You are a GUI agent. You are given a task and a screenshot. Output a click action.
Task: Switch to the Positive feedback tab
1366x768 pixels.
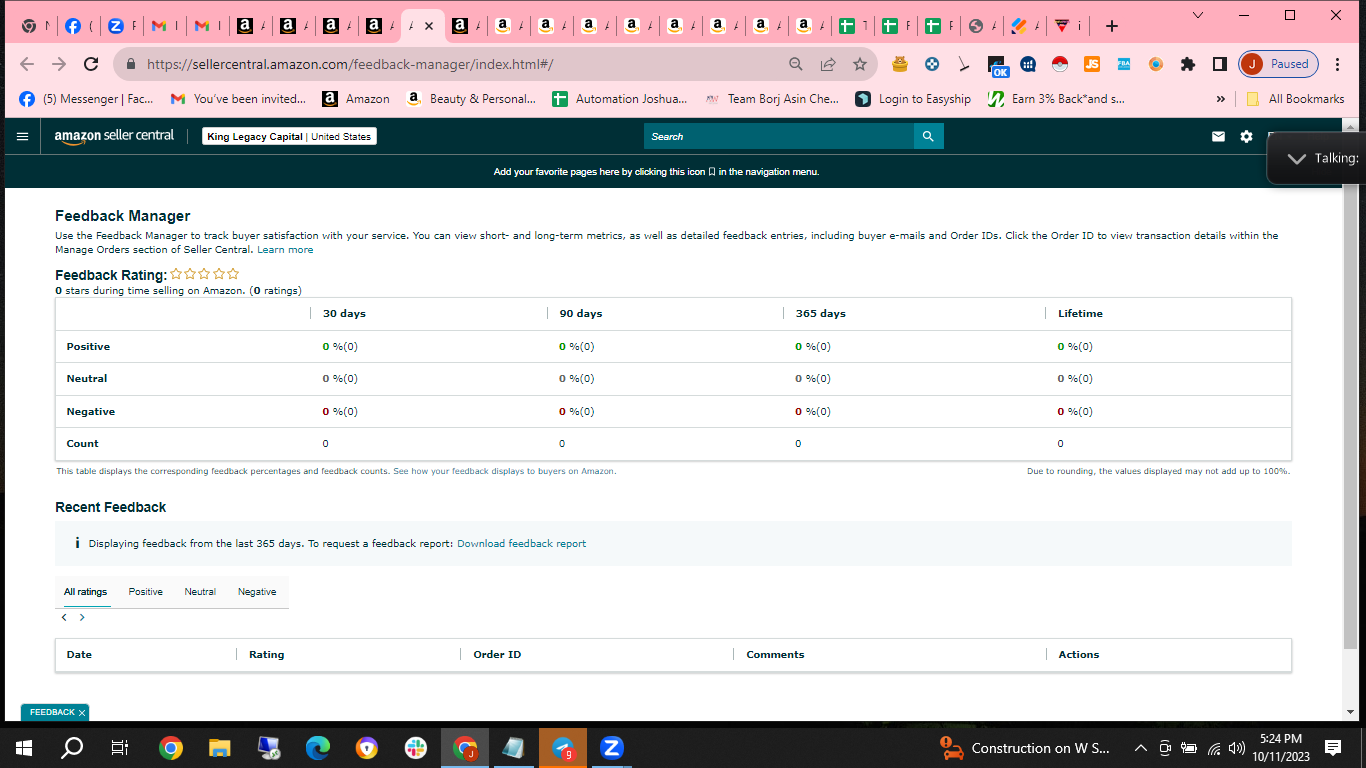[x=146, y=592]
